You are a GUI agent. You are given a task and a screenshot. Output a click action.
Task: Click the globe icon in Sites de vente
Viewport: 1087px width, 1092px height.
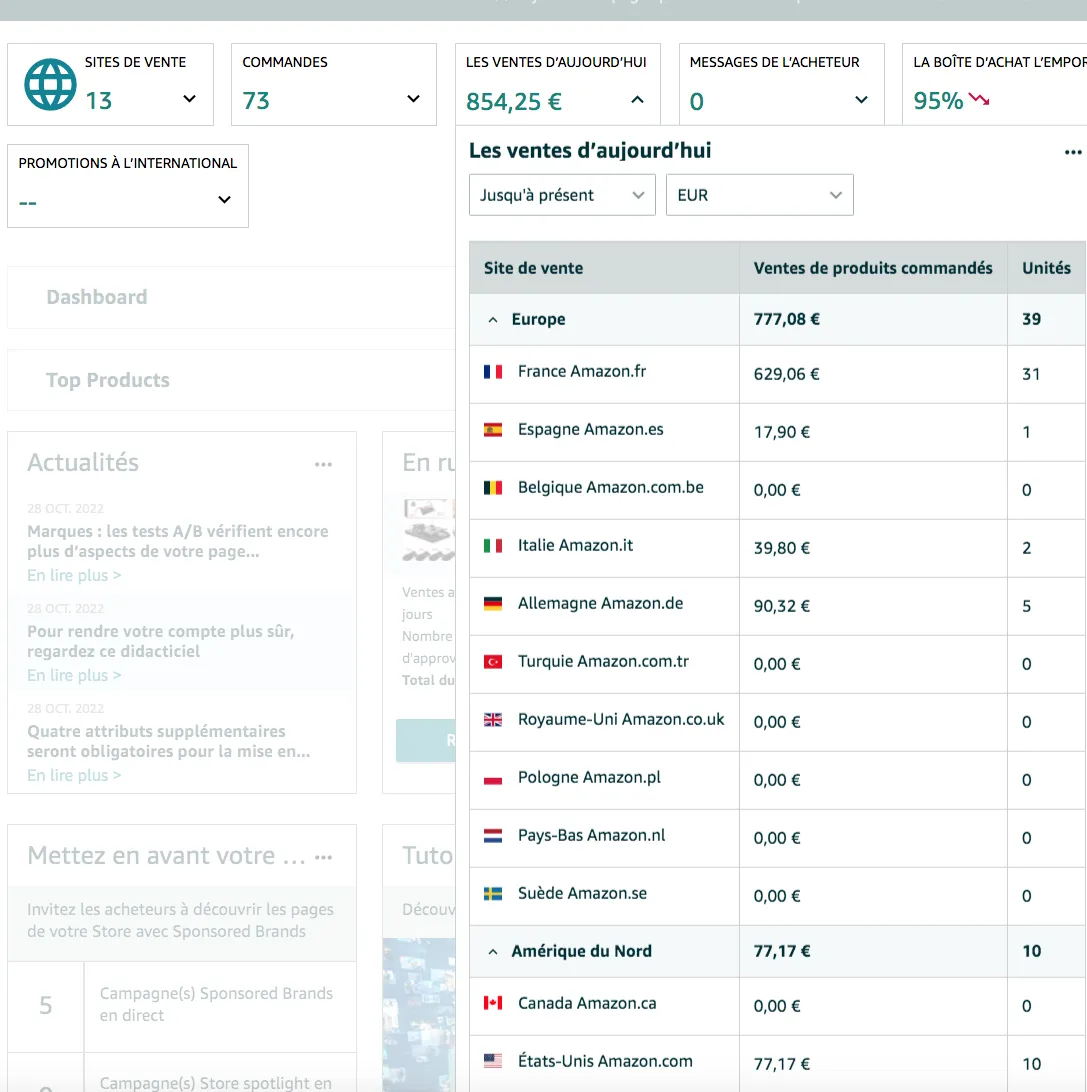pos(50,84)
